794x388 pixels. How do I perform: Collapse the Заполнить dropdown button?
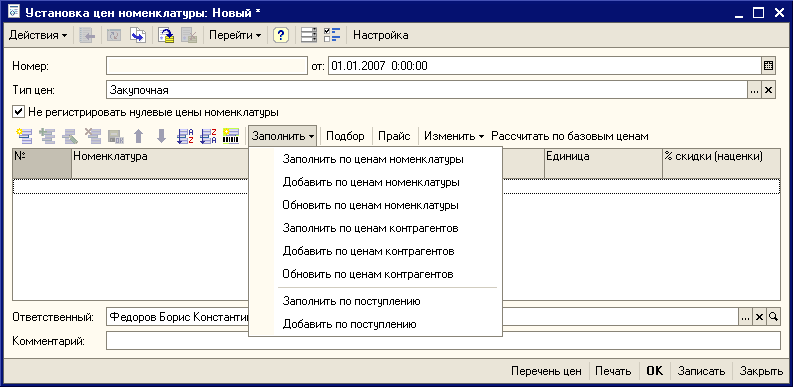[x=283, y=136]
